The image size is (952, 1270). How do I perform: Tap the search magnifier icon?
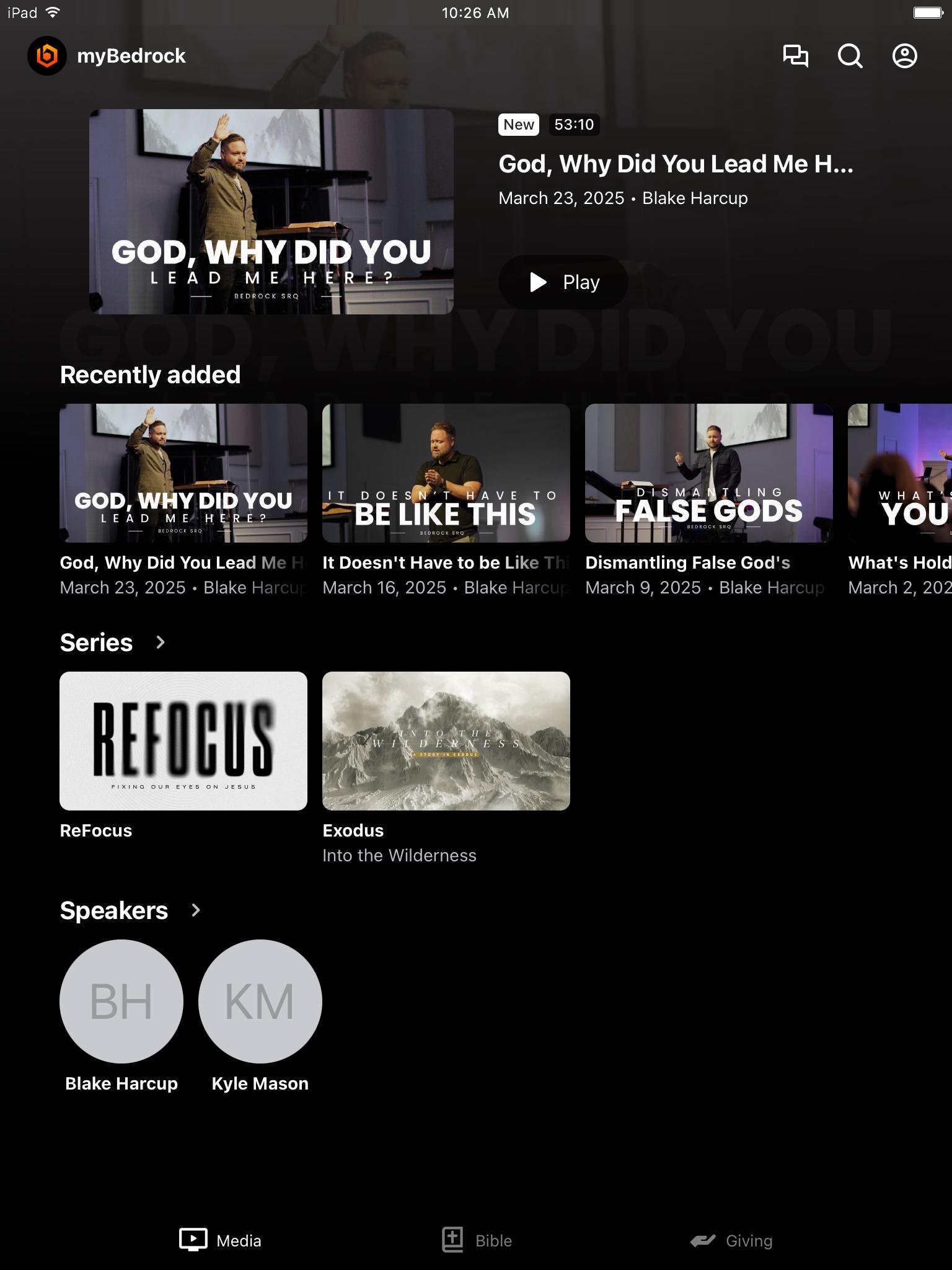(x=850, y=56)
